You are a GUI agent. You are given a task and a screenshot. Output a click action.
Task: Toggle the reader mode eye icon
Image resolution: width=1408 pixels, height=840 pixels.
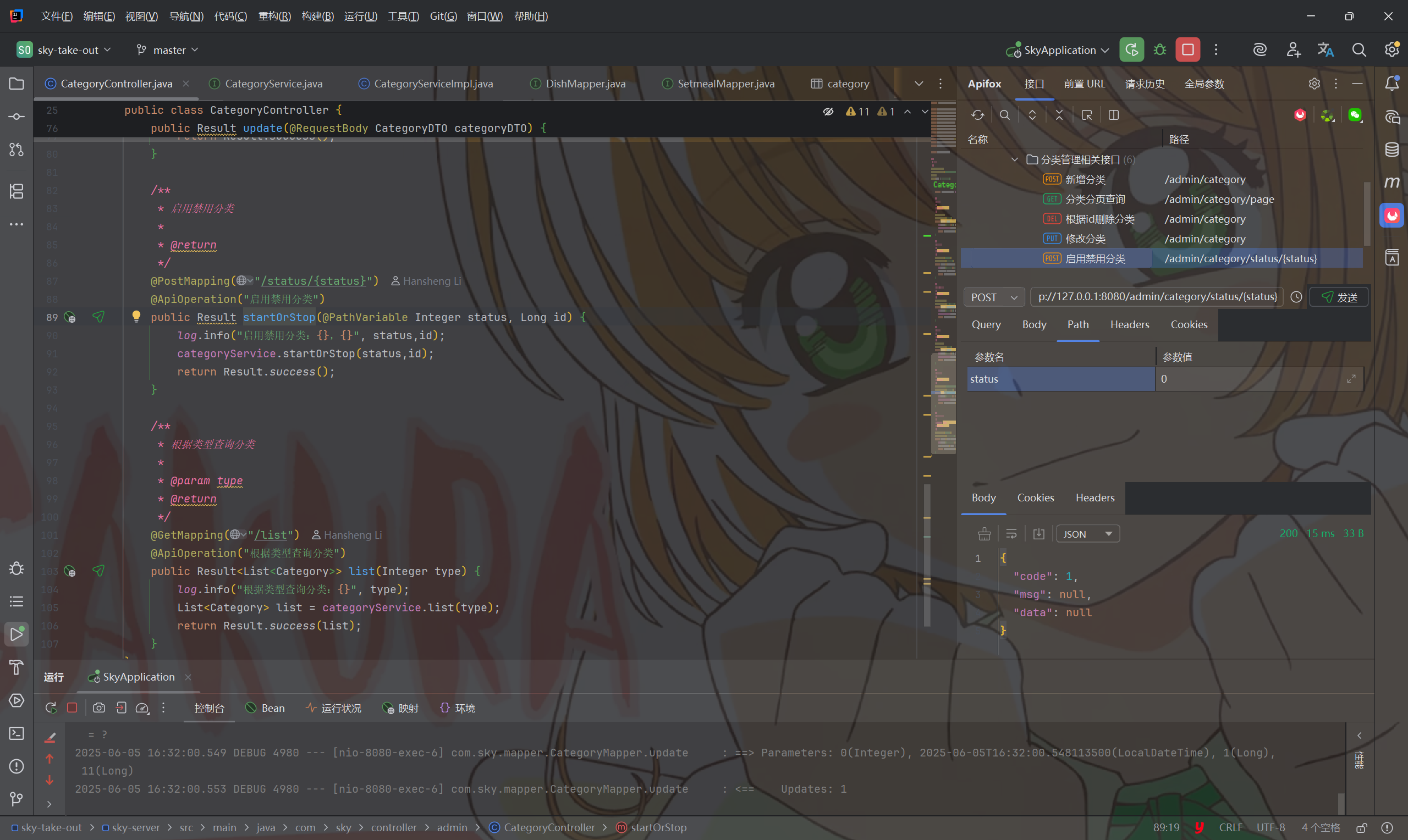pos(828,112)
